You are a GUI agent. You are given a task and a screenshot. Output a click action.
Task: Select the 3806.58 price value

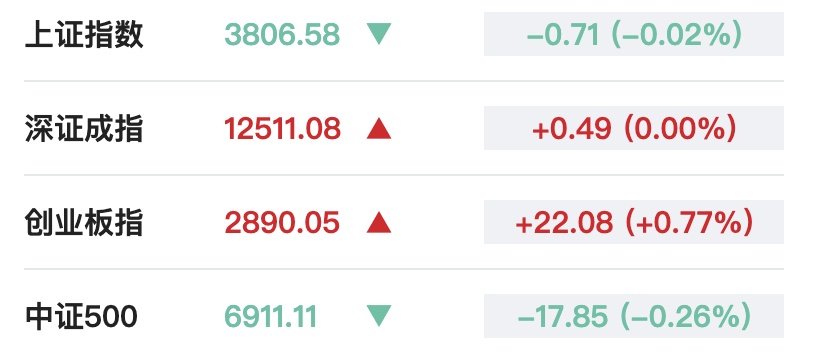click(282, 35)
